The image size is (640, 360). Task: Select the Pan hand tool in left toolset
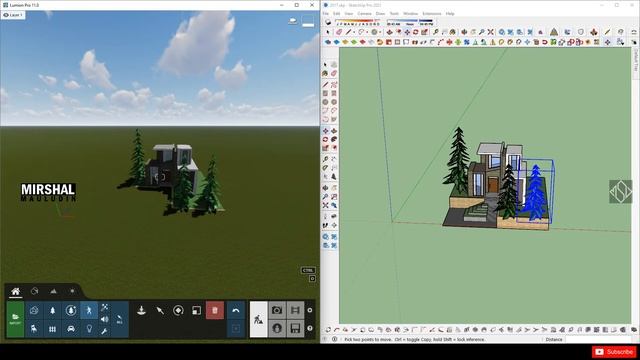pyautogui.click(x=334, y=188)
